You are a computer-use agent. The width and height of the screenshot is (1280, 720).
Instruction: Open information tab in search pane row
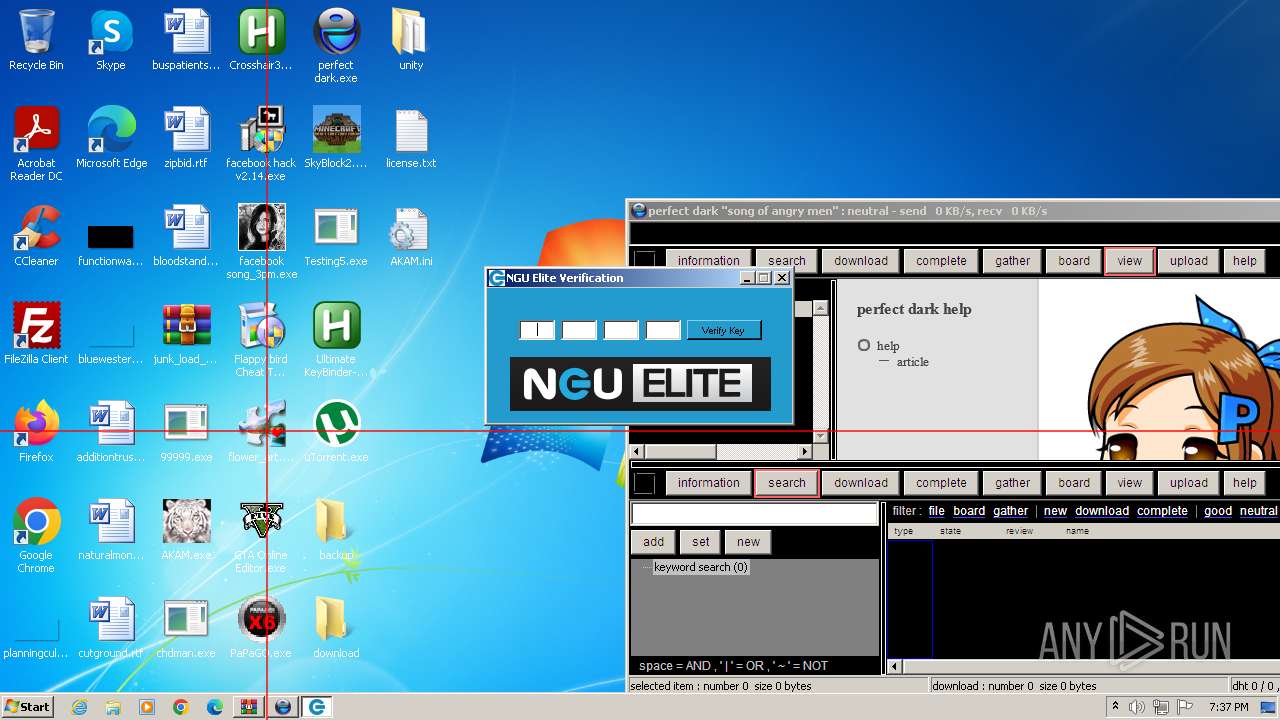(708, 483)
